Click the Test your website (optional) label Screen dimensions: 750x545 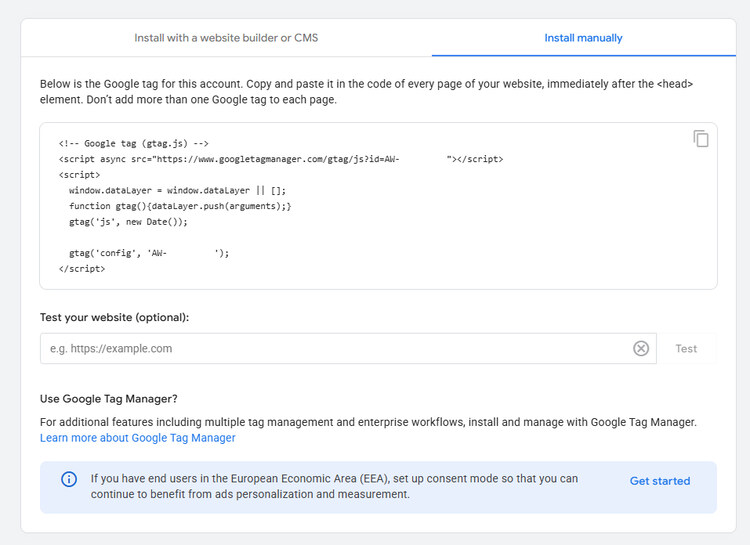coord(114,317)
